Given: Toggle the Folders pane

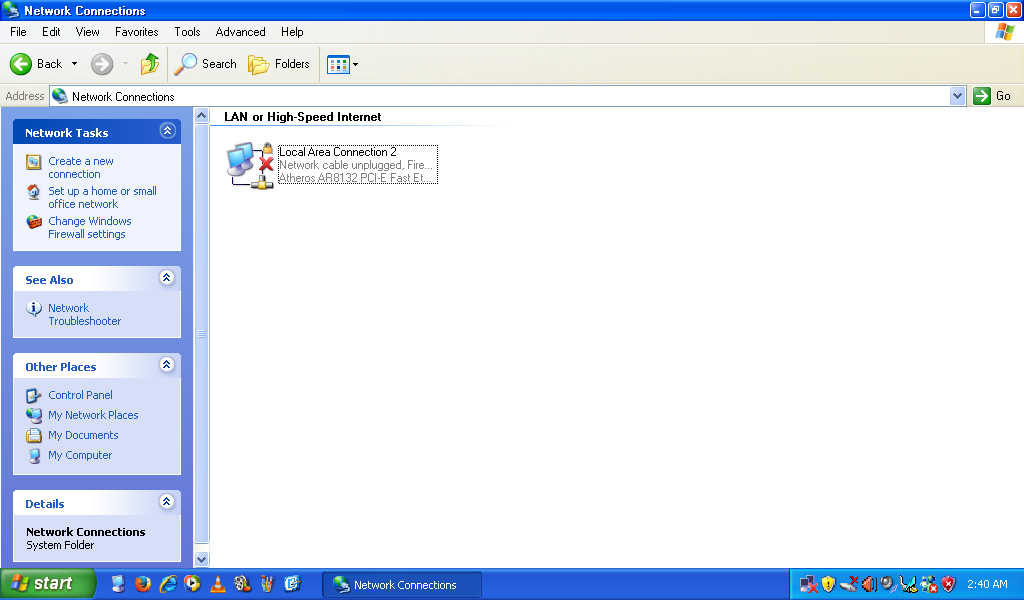Looking at the screenshot, I should (x=279, y=64).
